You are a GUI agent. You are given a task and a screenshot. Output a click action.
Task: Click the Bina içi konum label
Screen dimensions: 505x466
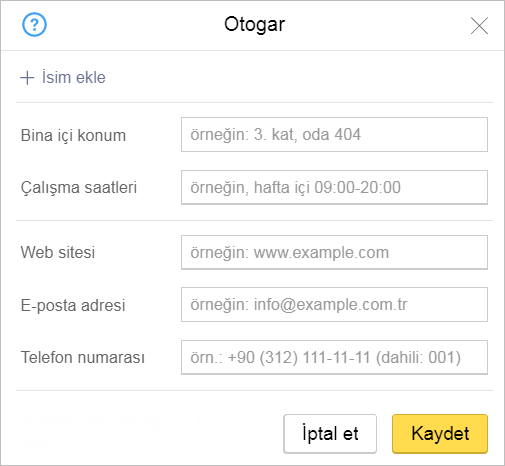point(73,135)
